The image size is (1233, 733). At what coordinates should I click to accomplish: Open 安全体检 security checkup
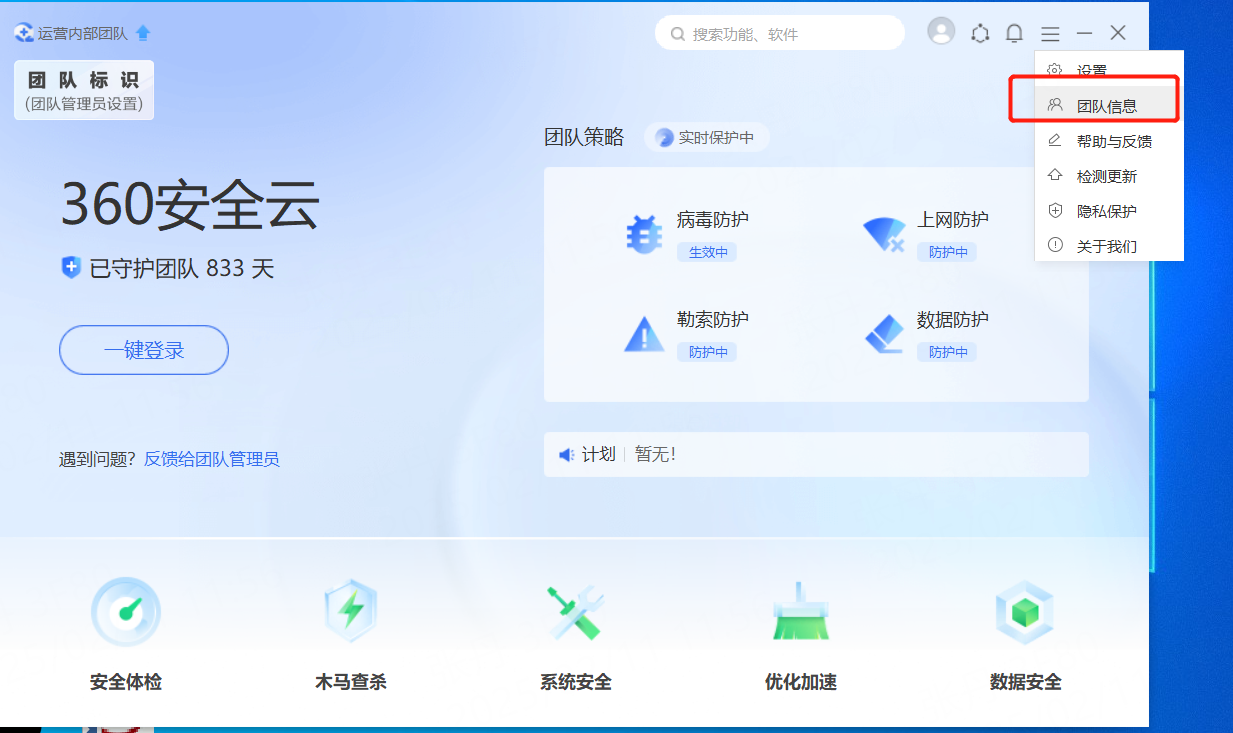tap(126, 634)
